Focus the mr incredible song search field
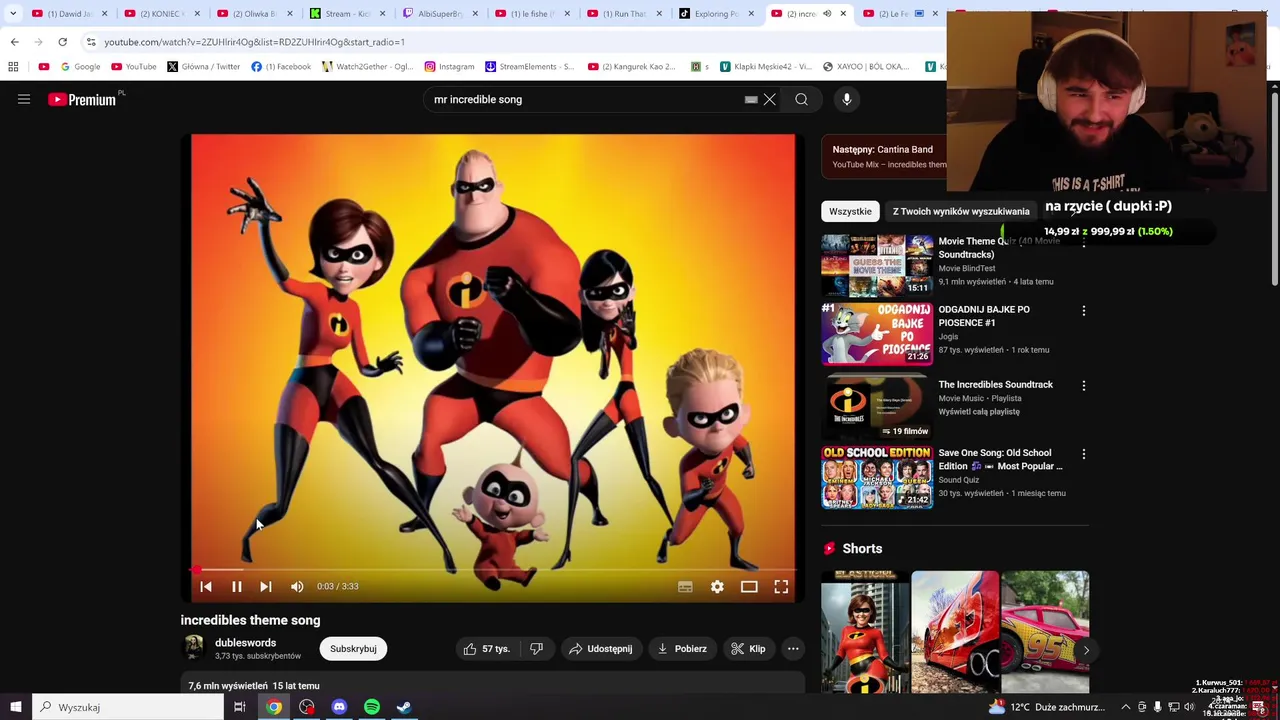Viewport: 1280px width, 720px height. pyautogui.click(x=585, y=99)
